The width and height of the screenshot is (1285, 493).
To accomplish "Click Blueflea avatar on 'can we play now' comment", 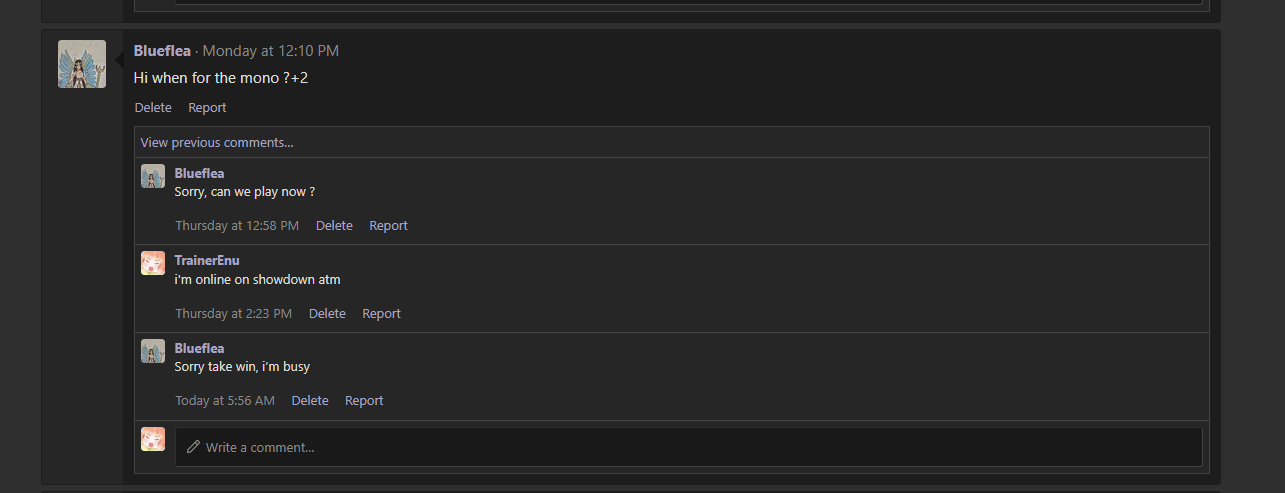I will (x=153, y=176).
